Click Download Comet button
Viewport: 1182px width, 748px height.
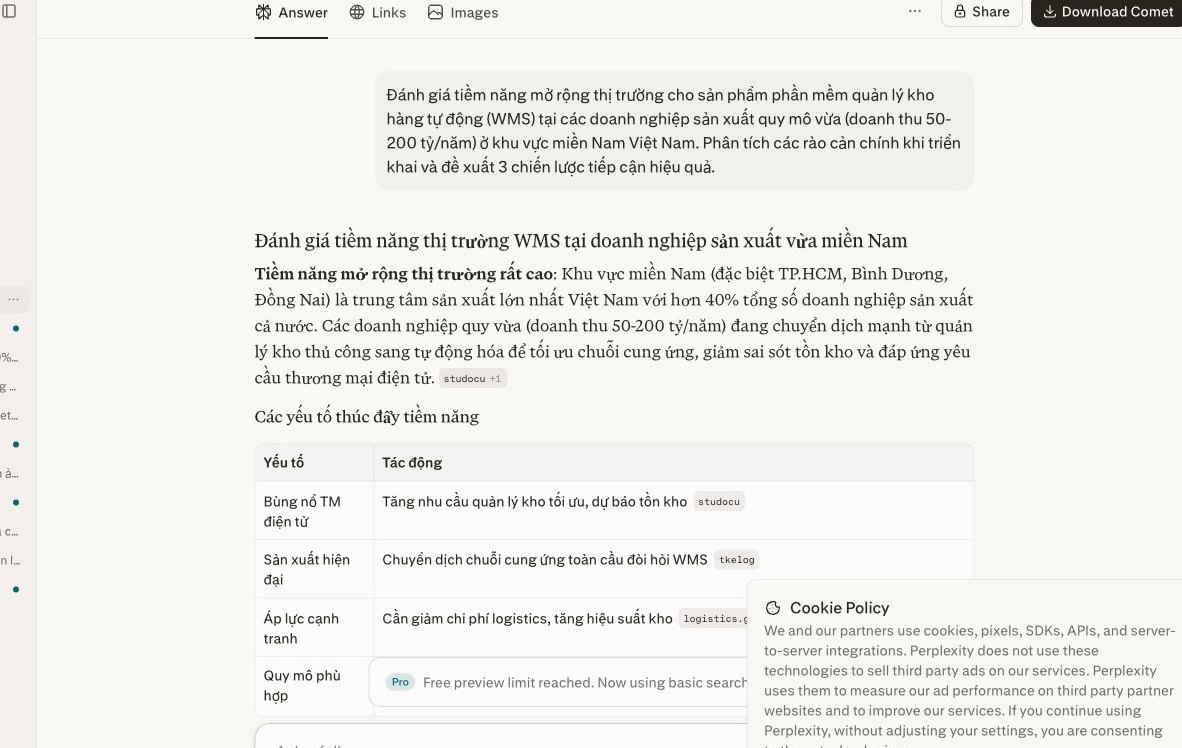tap(1107, 12)
